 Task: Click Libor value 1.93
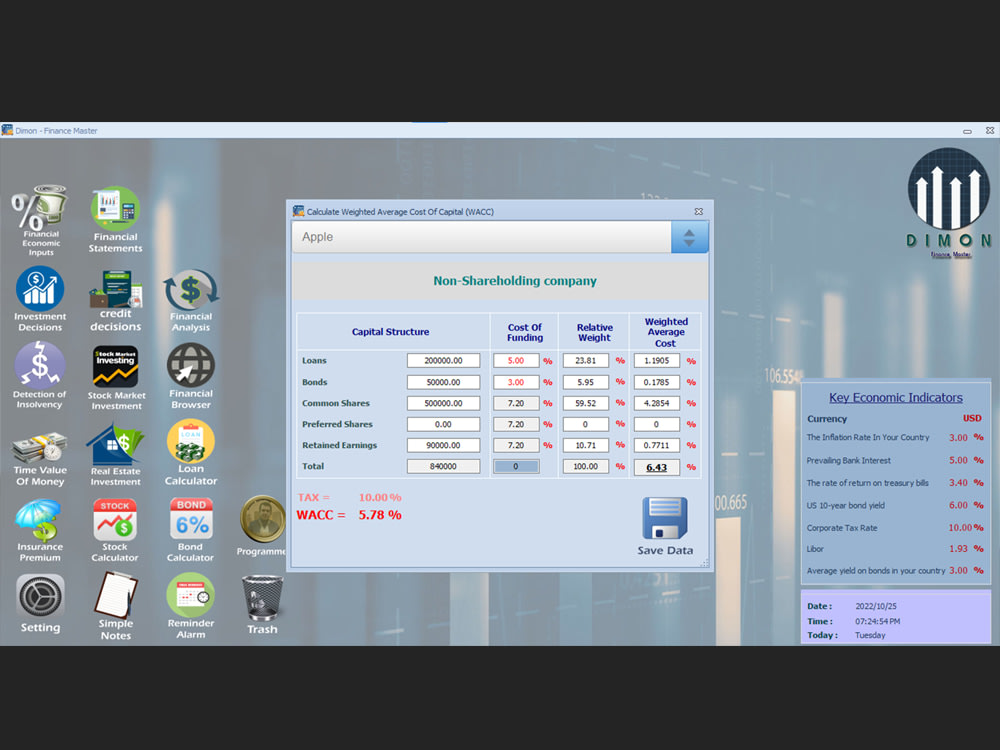pyautogui.click(x=958, y=548)
